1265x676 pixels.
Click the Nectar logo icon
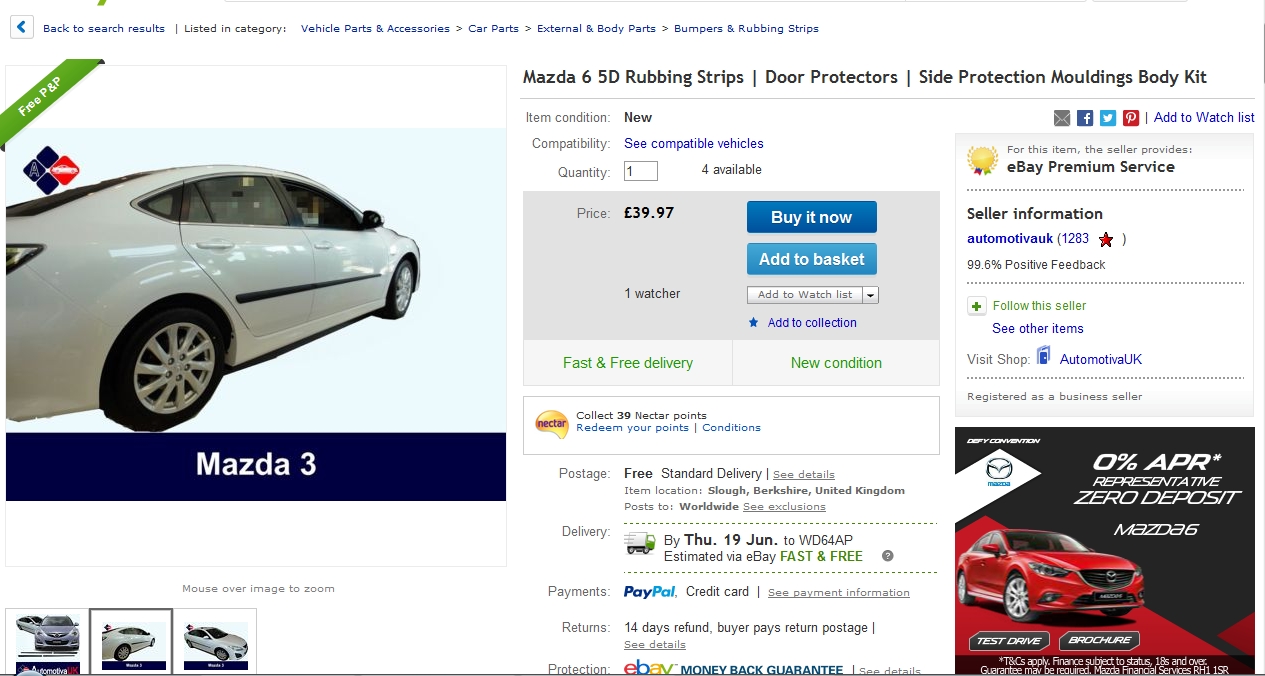click(x=552, y=423)
